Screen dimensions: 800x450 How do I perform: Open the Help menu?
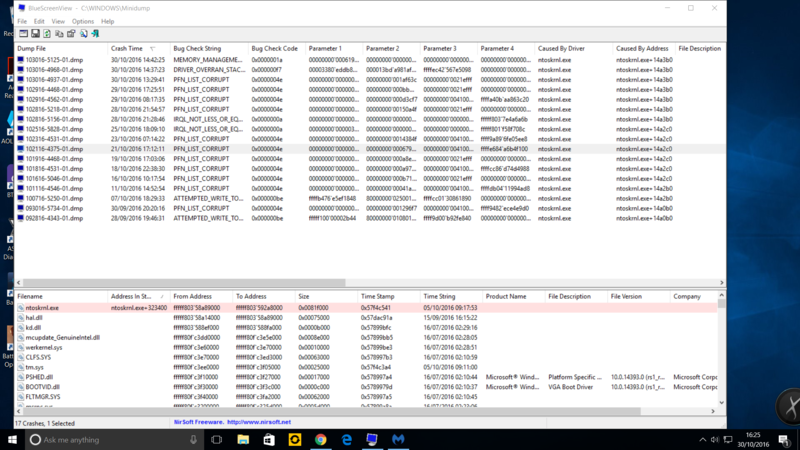tap(107, 21)
